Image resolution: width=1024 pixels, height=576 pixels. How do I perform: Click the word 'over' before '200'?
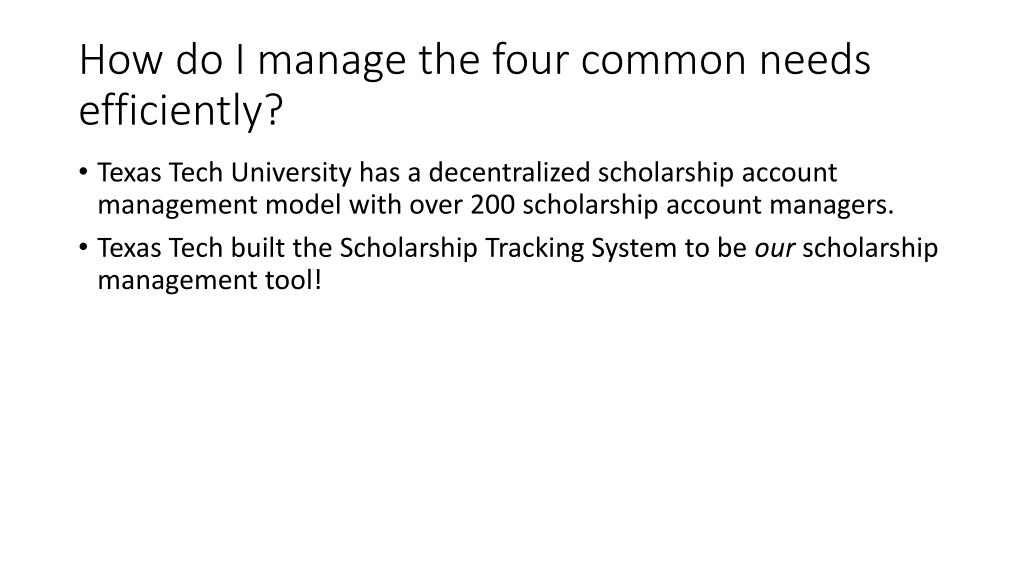436,206
